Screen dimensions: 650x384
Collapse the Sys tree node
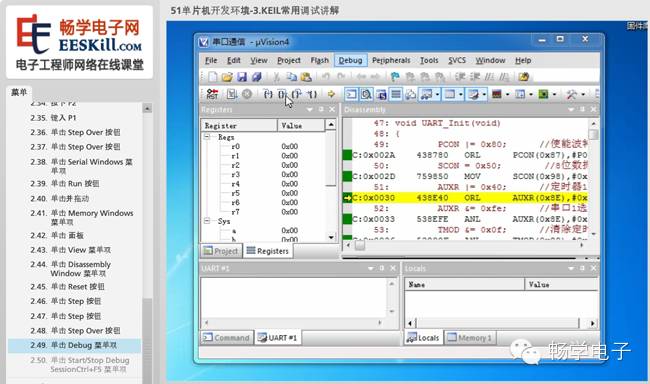[207, 221]
